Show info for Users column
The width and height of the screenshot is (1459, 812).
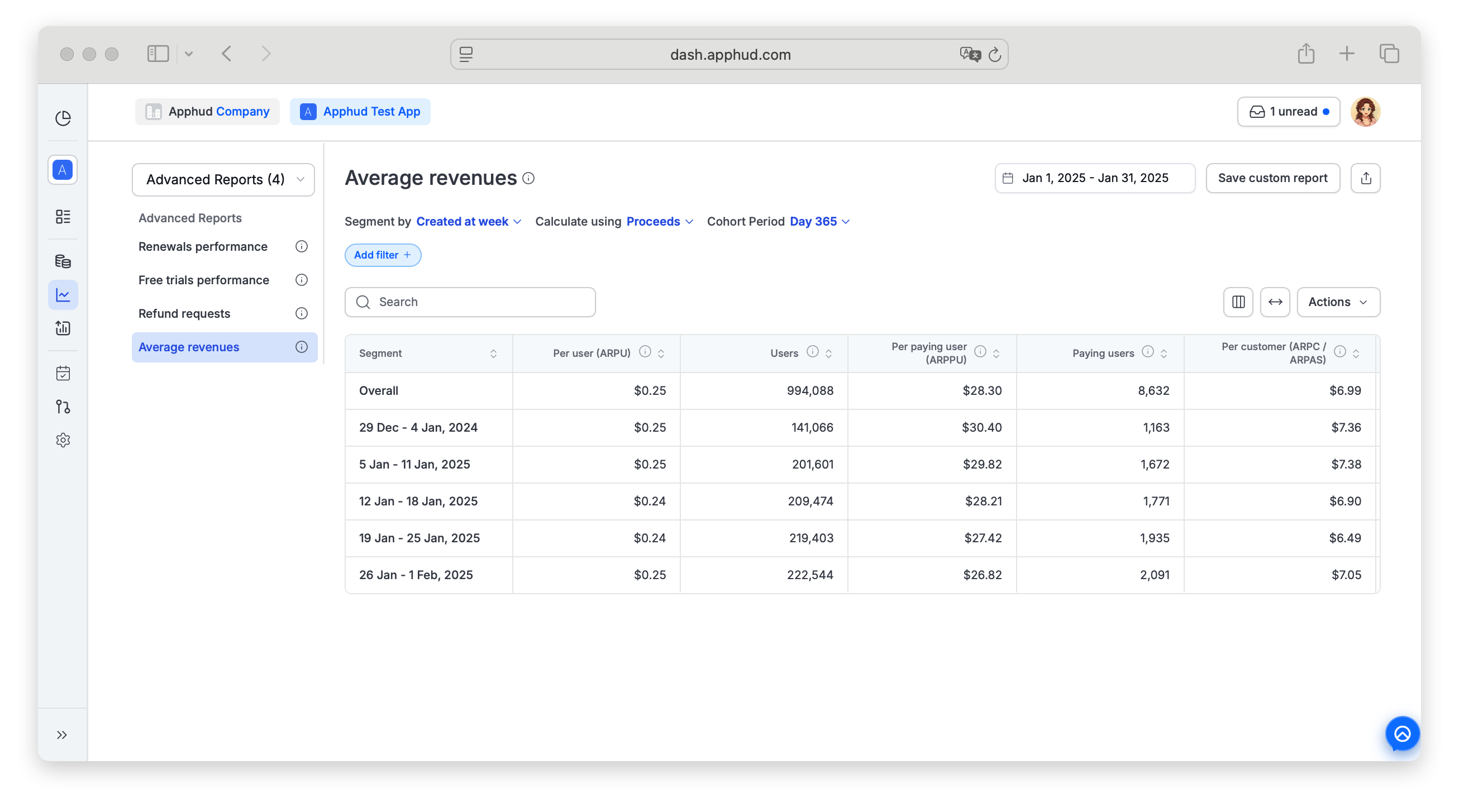pyautogui.click(x=812, y=352)
